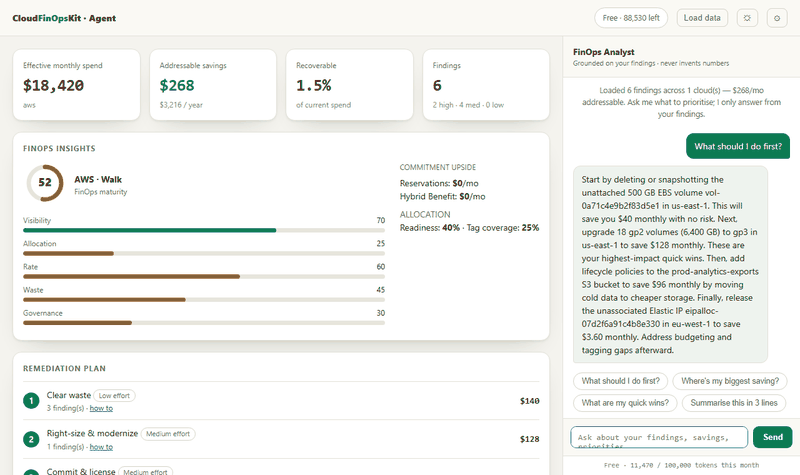The image size is (800, 475).
Task: Click the Clear waste plan title
Action: (69, 395)
